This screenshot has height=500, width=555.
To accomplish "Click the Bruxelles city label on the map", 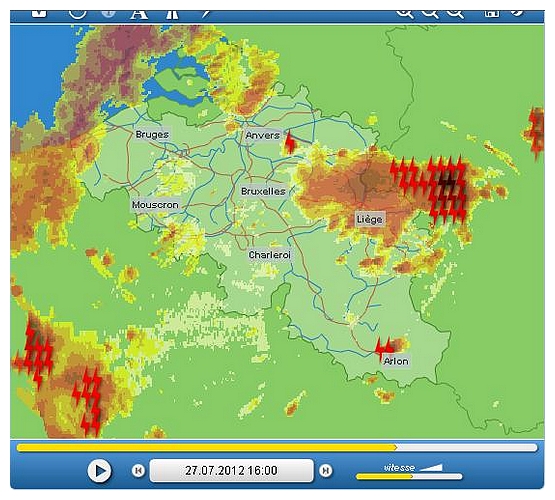I will [x=263, y=191].
